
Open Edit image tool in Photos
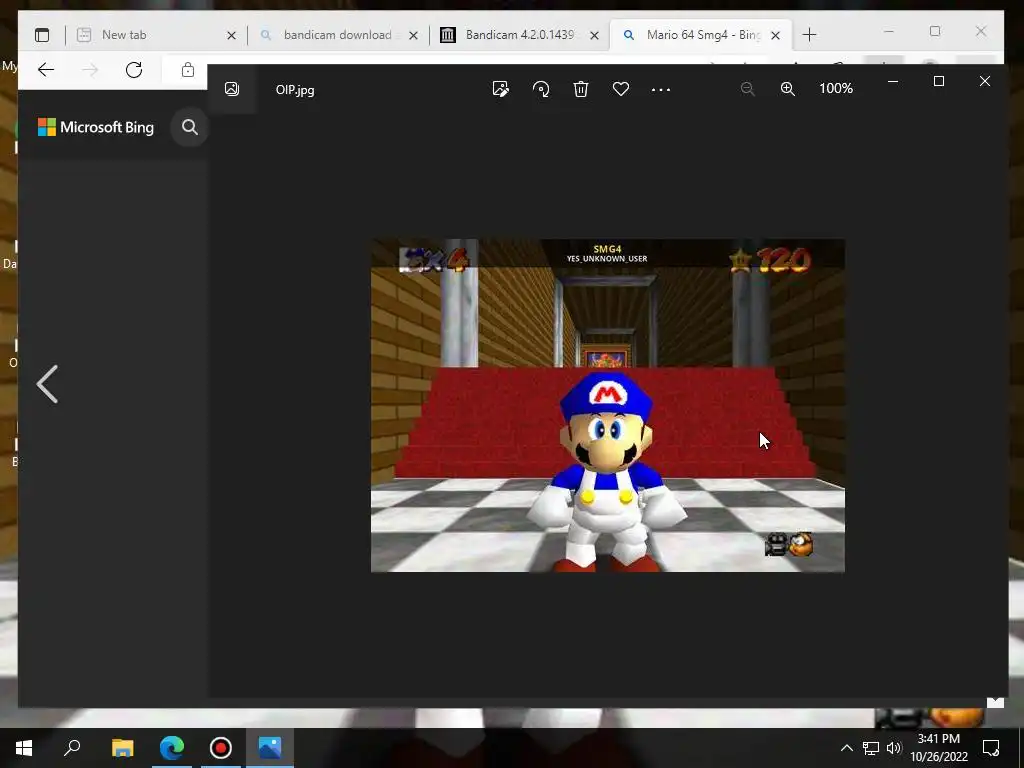(x=501, y=89)
